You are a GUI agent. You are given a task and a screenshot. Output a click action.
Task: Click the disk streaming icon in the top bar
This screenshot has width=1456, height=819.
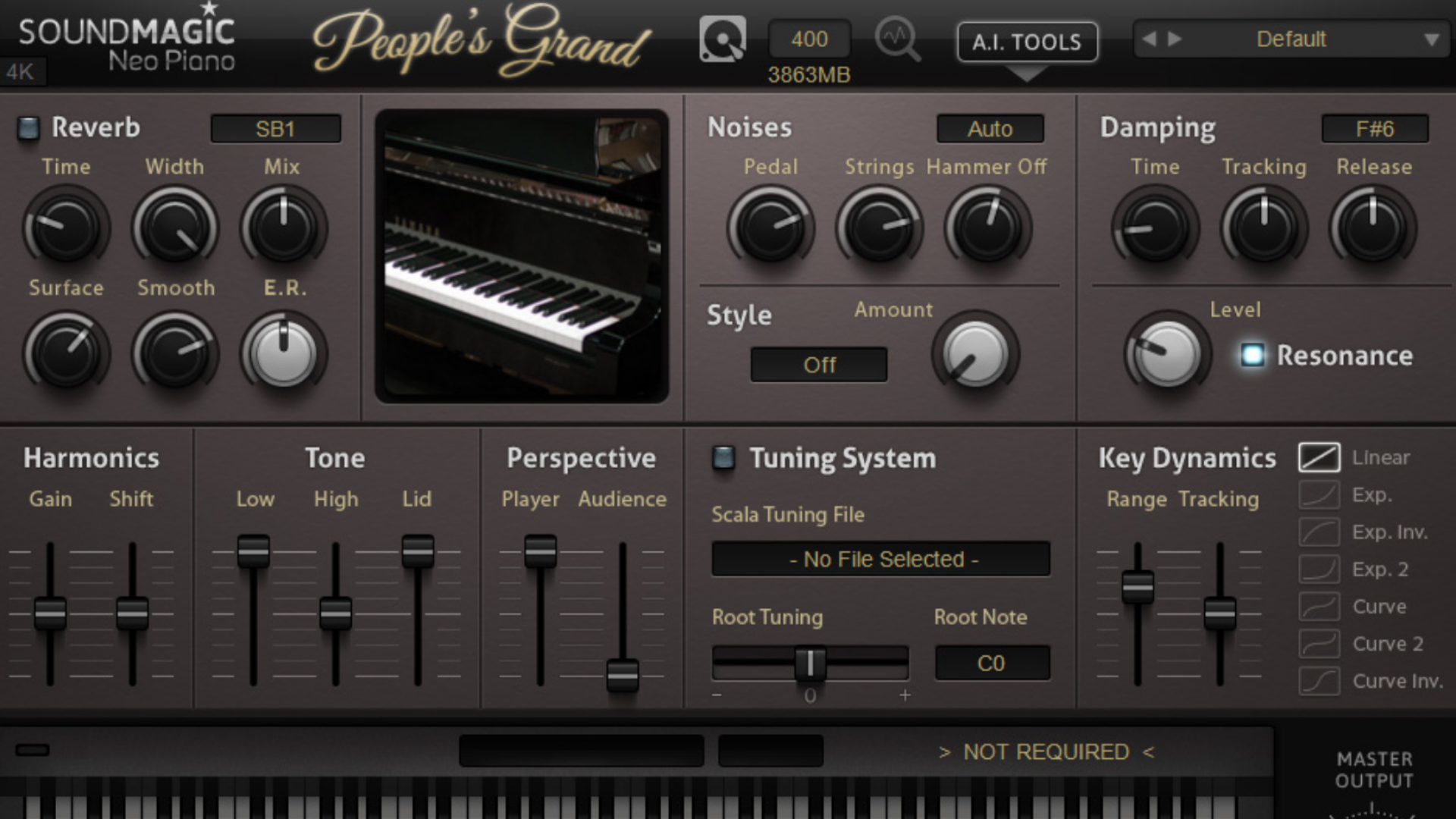pyautogui.click(x=720, y=39)
